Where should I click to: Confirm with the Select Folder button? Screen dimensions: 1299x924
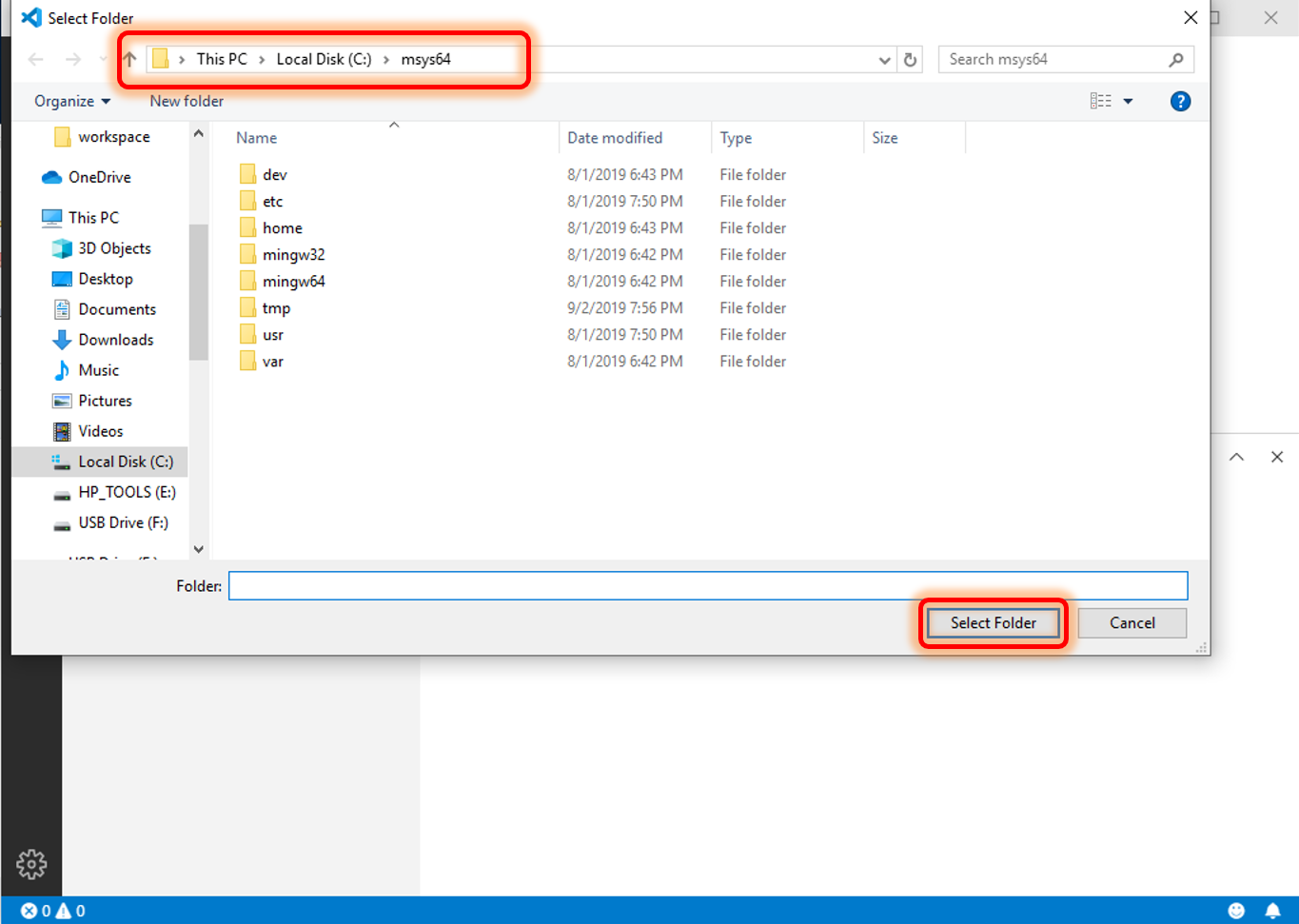pos(994,623)
